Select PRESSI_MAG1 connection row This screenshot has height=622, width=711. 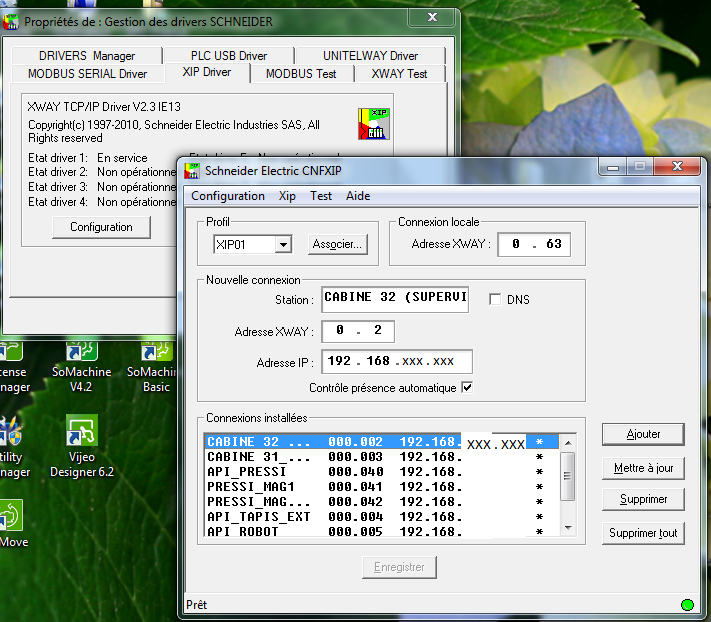[x=382, y=487]
